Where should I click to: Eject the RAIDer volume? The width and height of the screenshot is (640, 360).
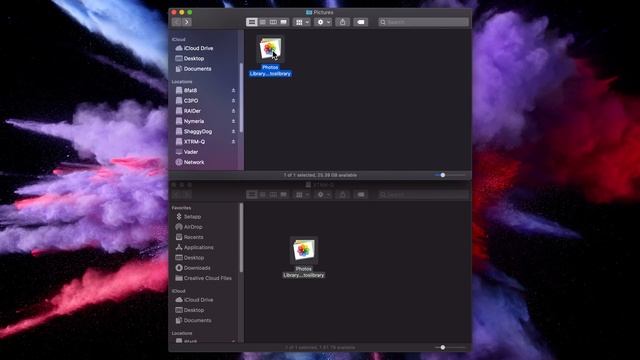tap(233, 111)
